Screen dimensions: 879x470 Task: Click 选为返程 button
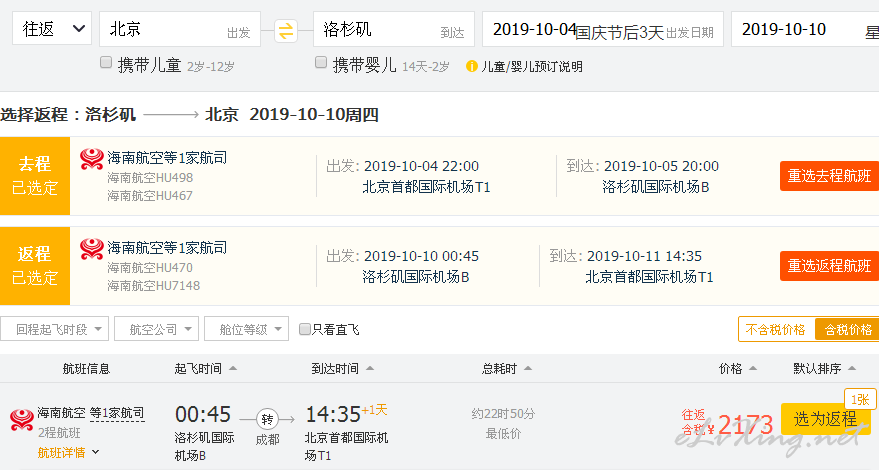(x=825, y=419)
